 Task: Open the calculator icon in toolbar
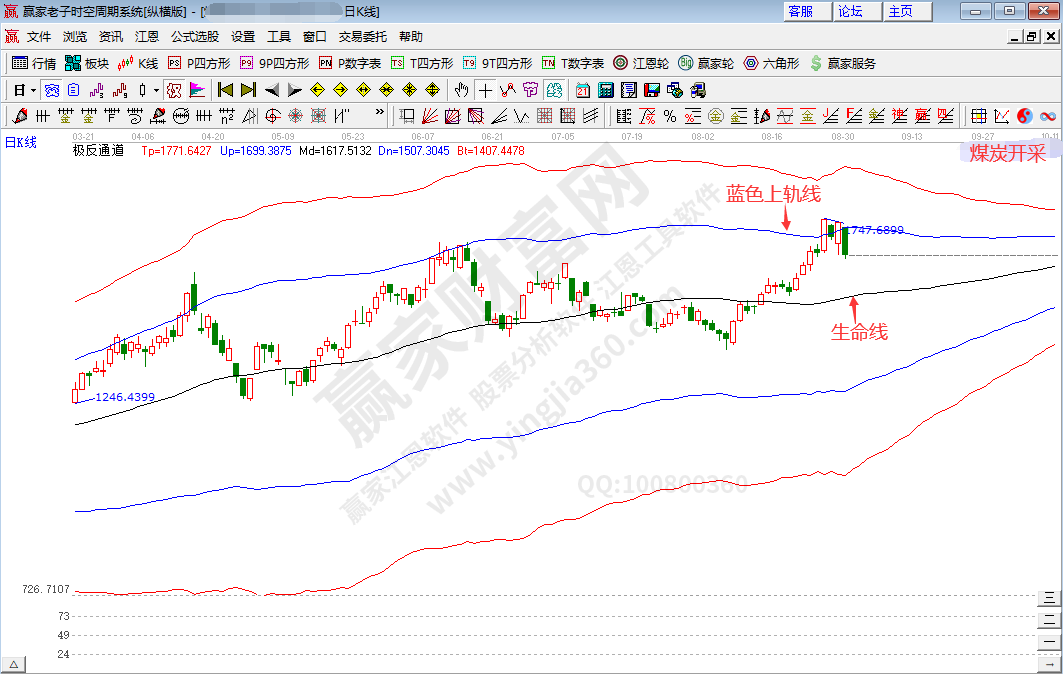coord(605,89)
